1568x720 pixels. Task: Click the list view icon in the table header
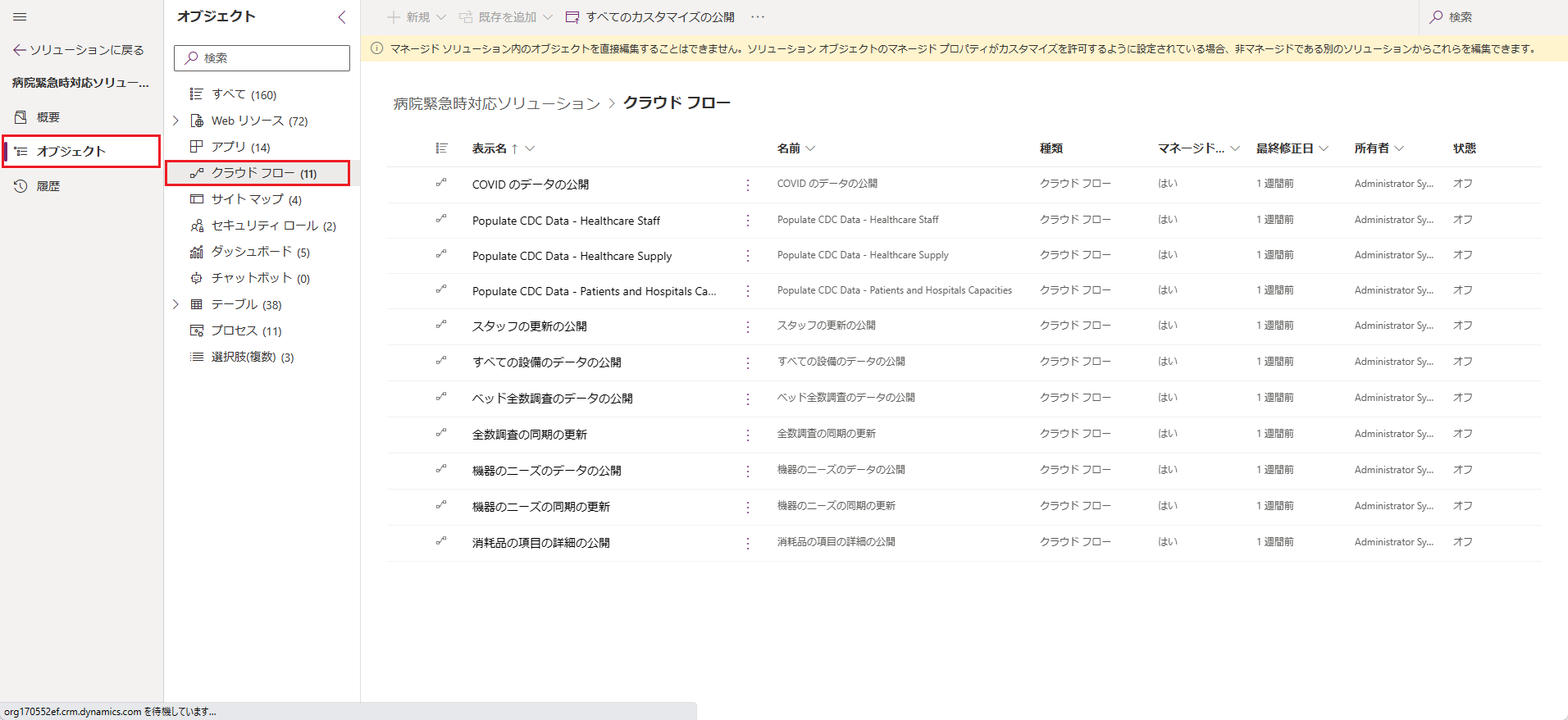pyautogui.click(x=441, y=148)
